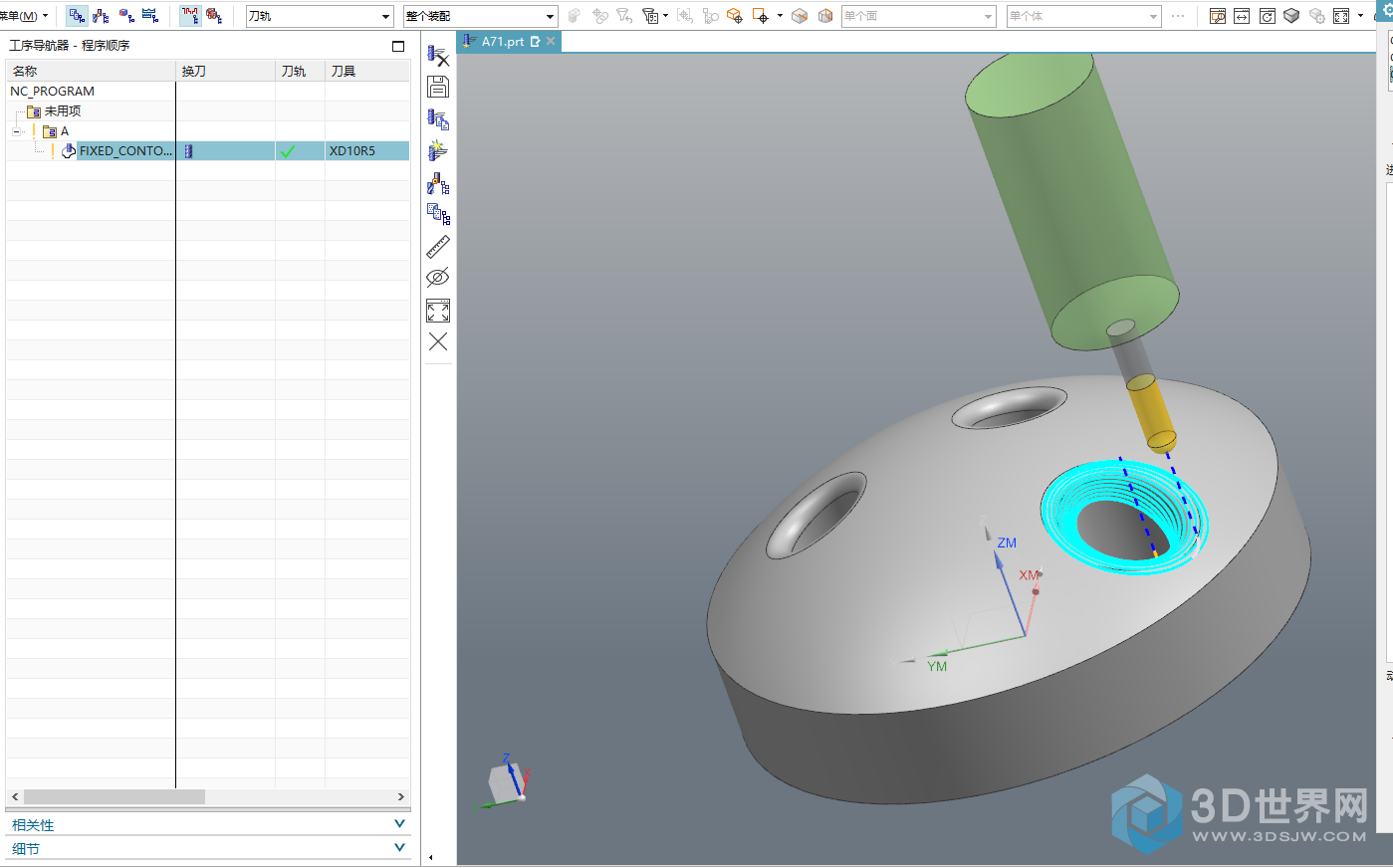The width and height of the screenshot is (1393, 868).
Task: Click the greyed cube selection icon
Action: (574, 16)
